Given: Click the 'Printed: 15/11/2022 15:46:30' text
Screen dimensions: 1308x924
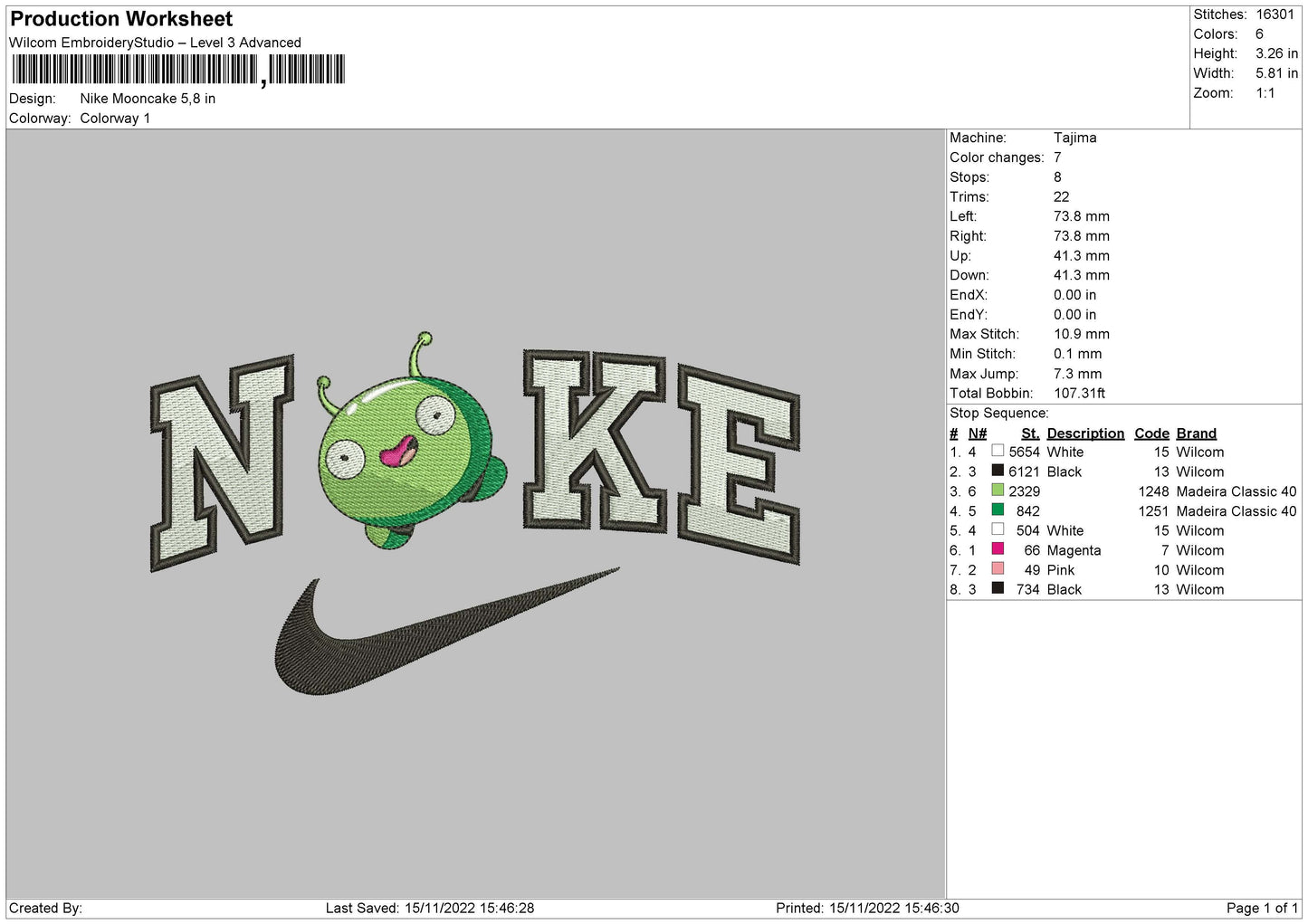Looking at the screenshot, I should 867,908.
